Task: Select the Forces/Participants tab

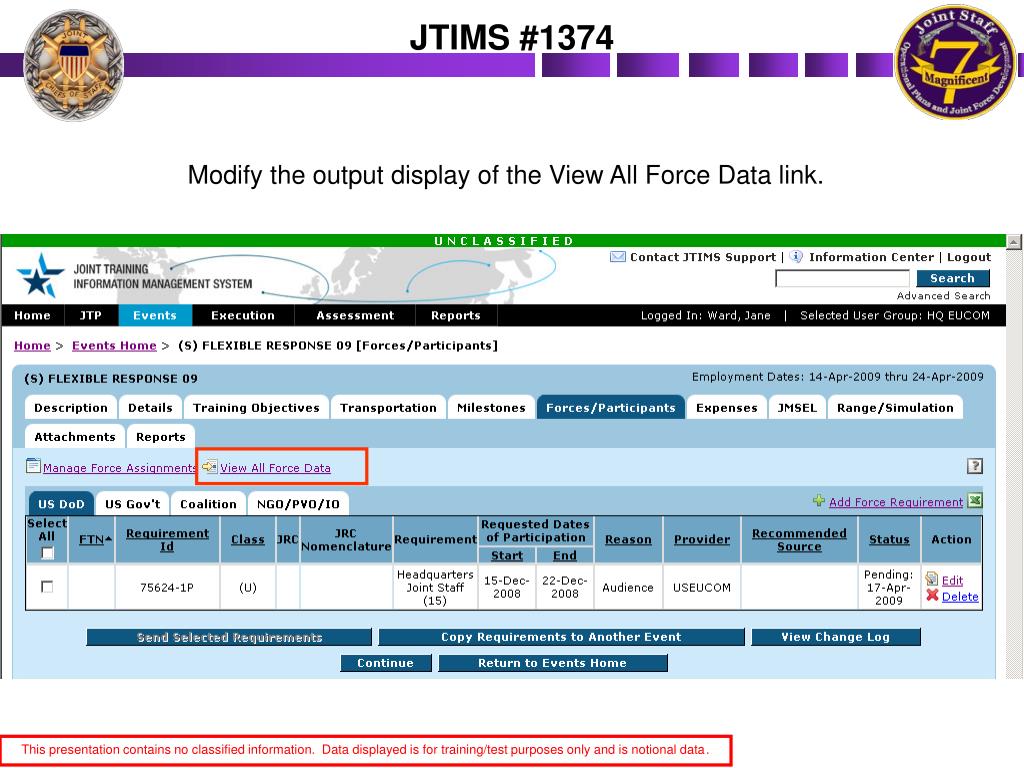Action: [611, 408]
